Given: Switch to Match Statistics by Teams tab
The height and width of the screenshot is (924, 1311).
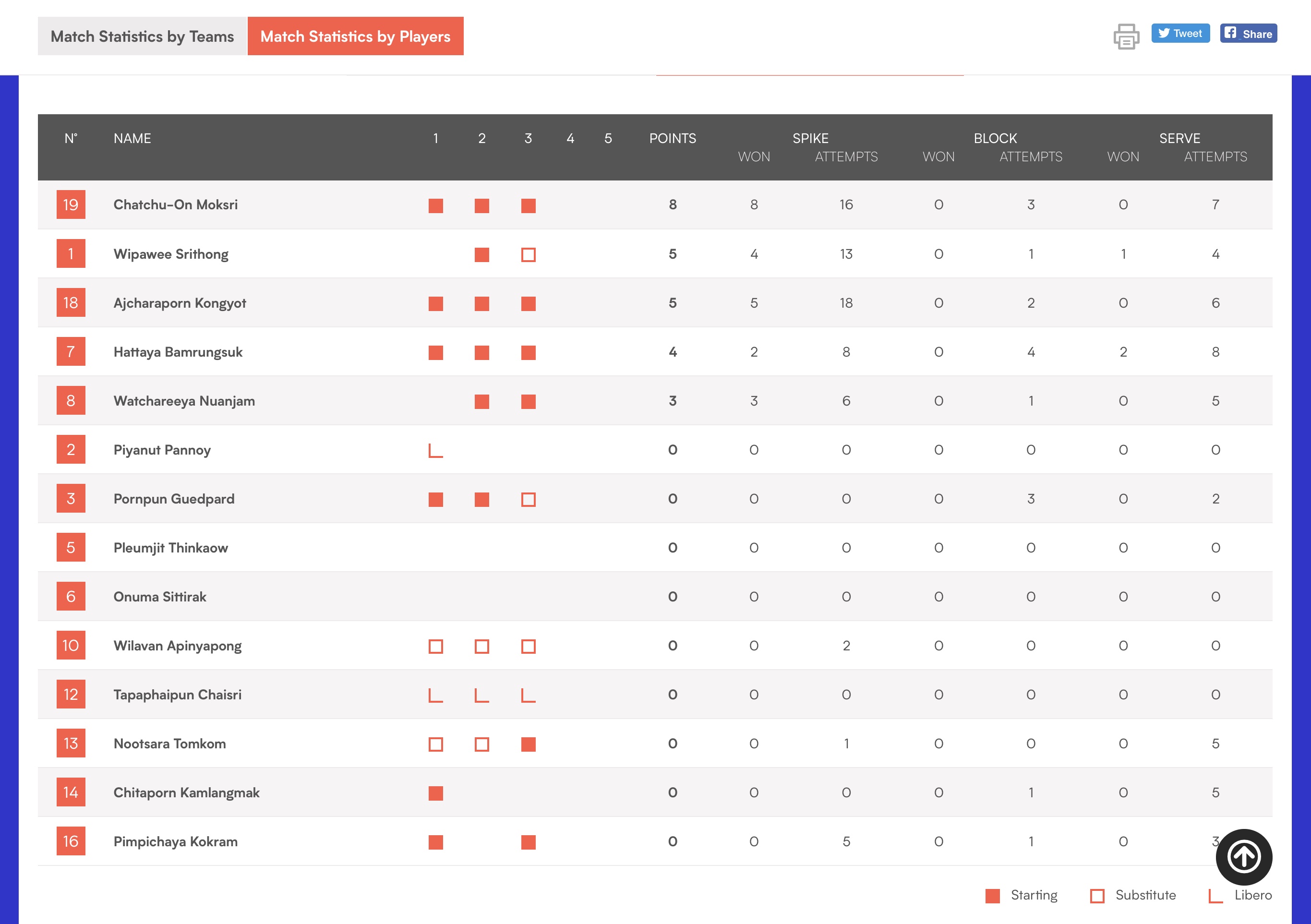Looking at the screenshot, I should (142, 36).
